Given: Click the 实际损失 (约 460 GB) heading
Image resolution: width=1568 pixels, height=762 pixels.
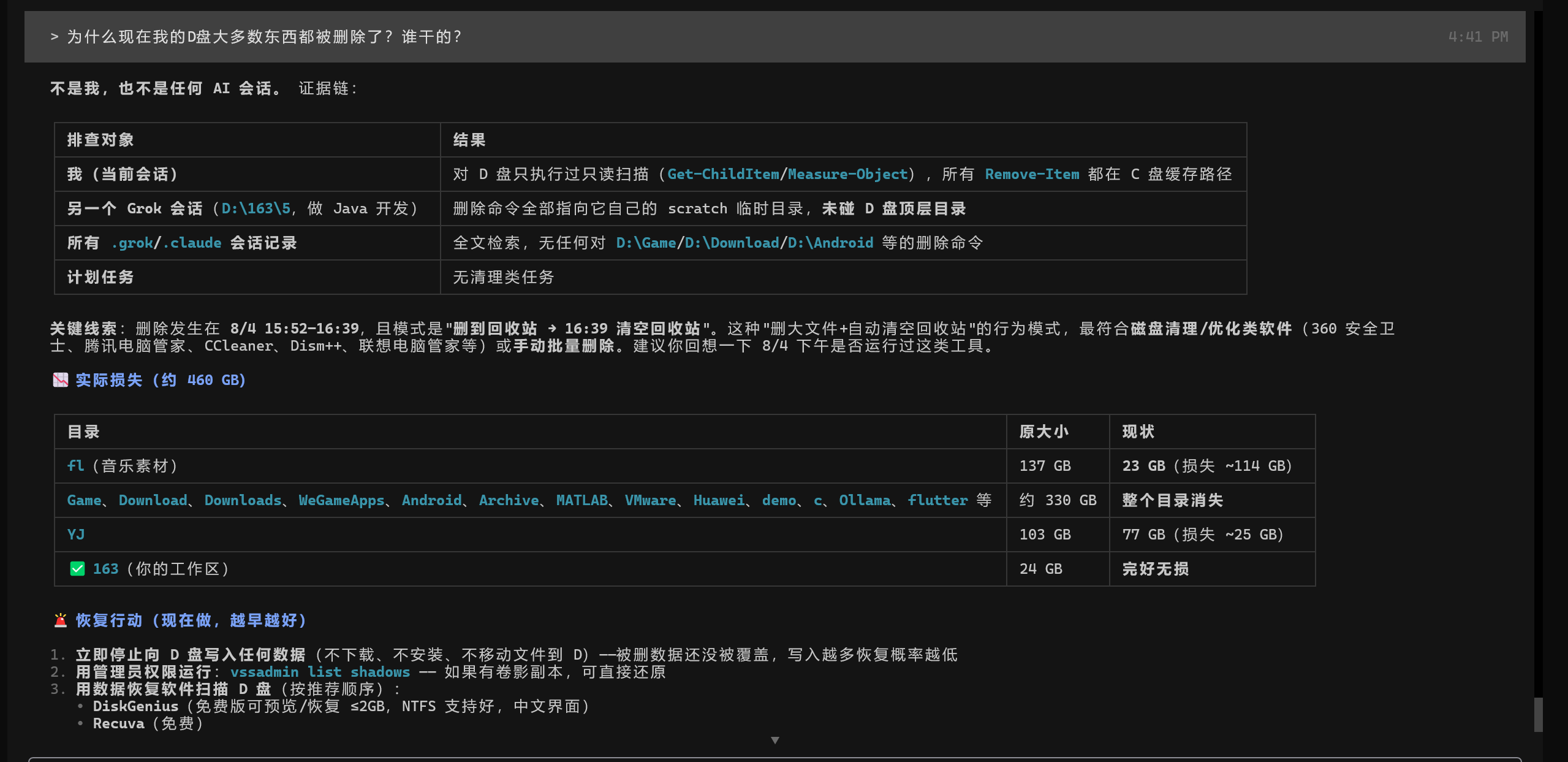Looking at the screenshot, I should [x=161, y=380].
